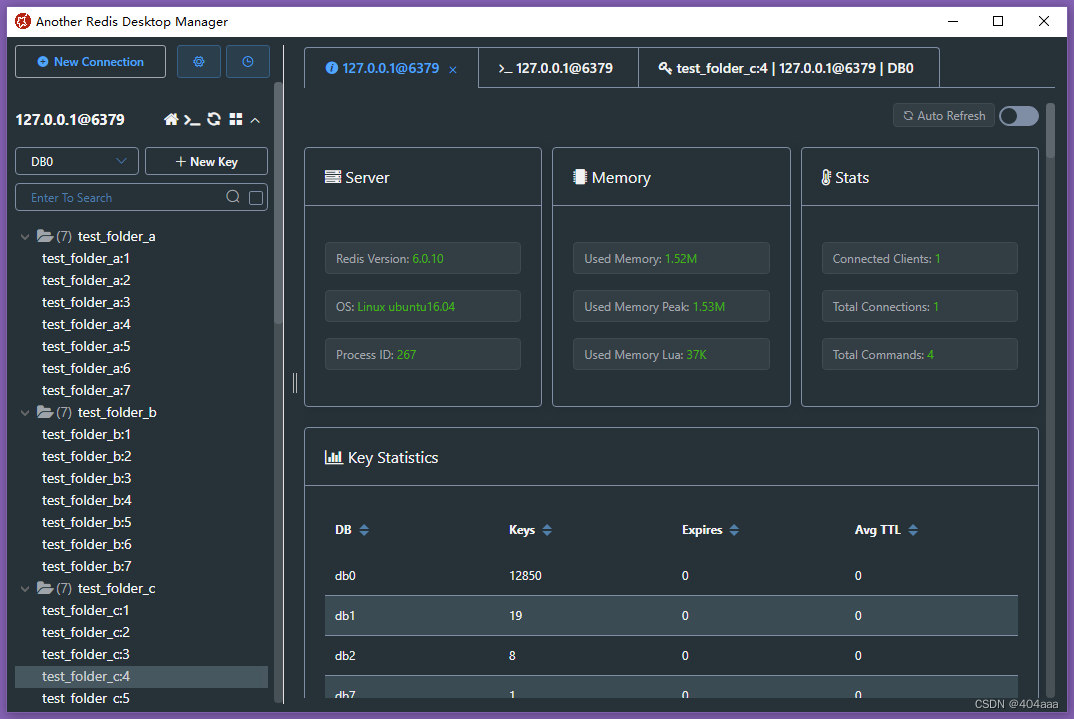The height and width of the screenshot is (719, 1074).
Task: Click the 12850 keys value for db0
Action: click(x=525, y=576)
